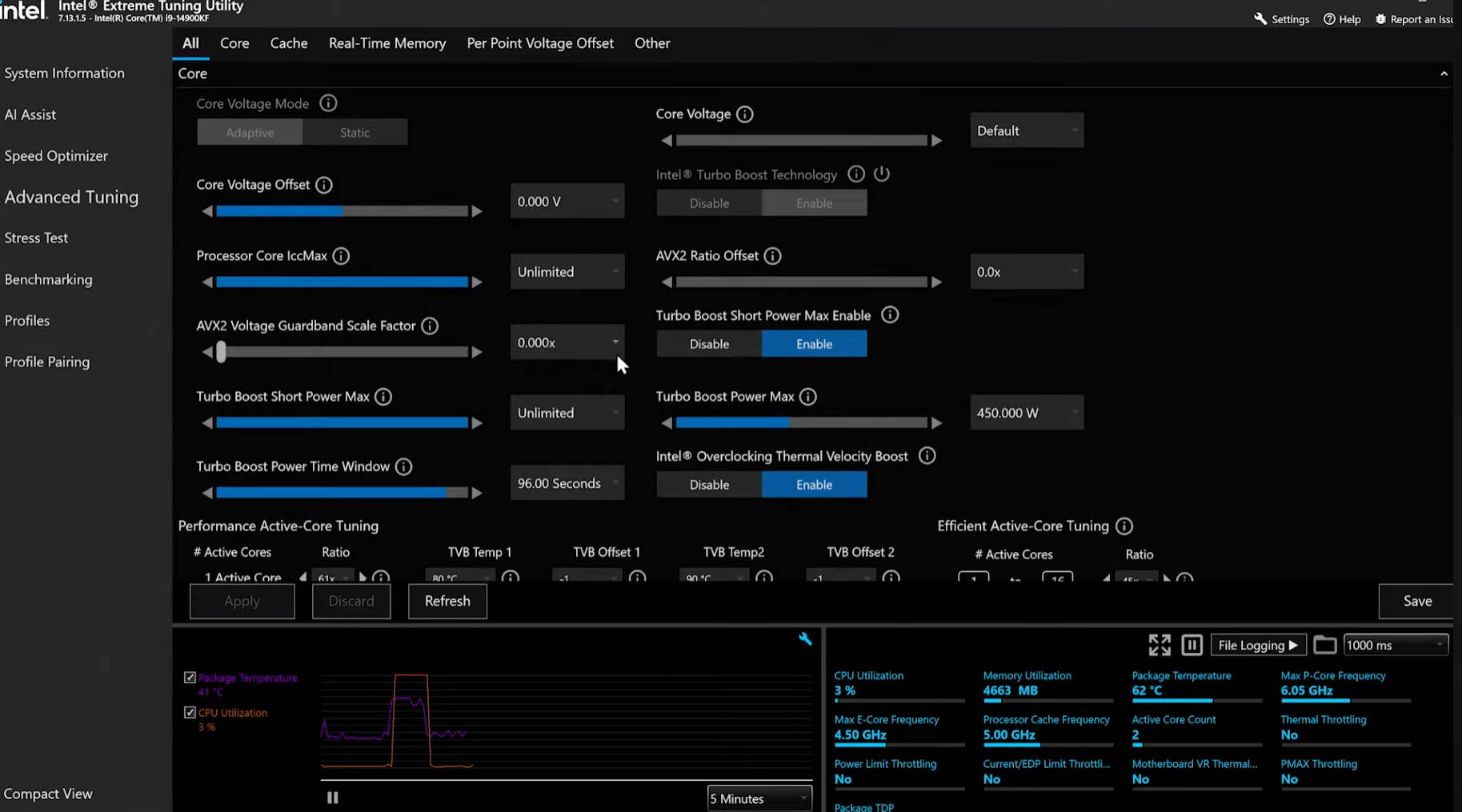
Task: Open Help in top bar
Action: click(1342, 19)
